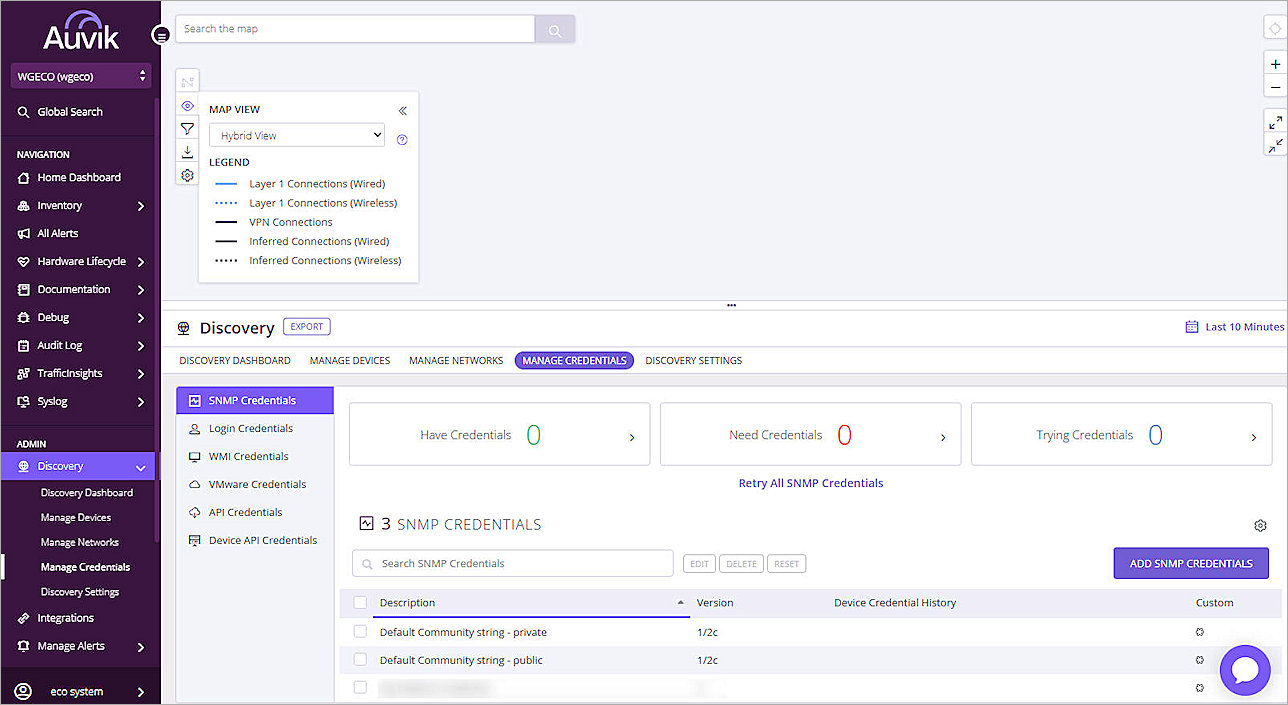Click the Search SNMP Credentials field
This screenshot has width=1288, height=705.
pyautogui.click(x=512, y=563)
